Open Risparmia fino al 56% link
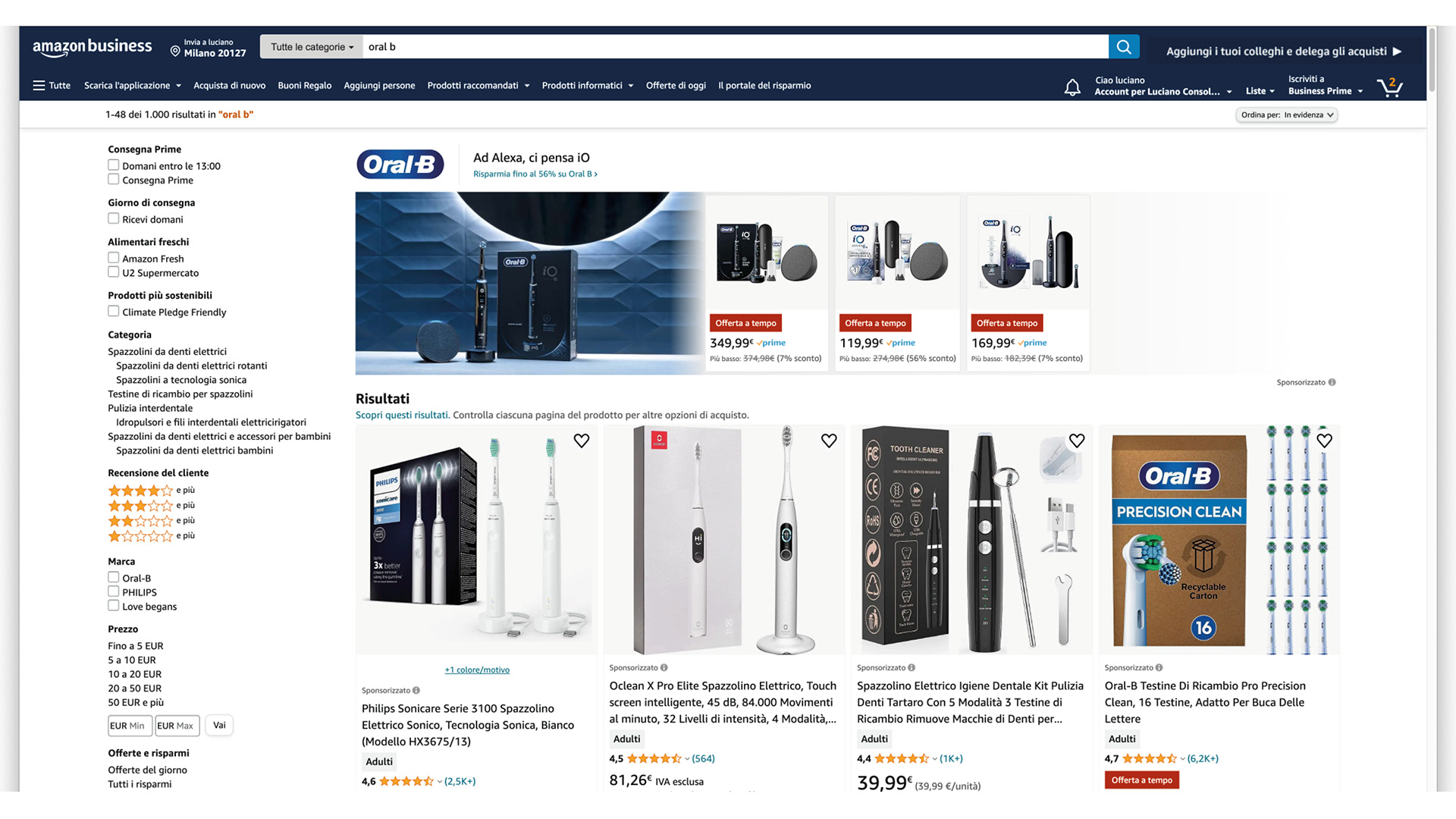Screen dimensions: 1456x819 click(535, 174)
